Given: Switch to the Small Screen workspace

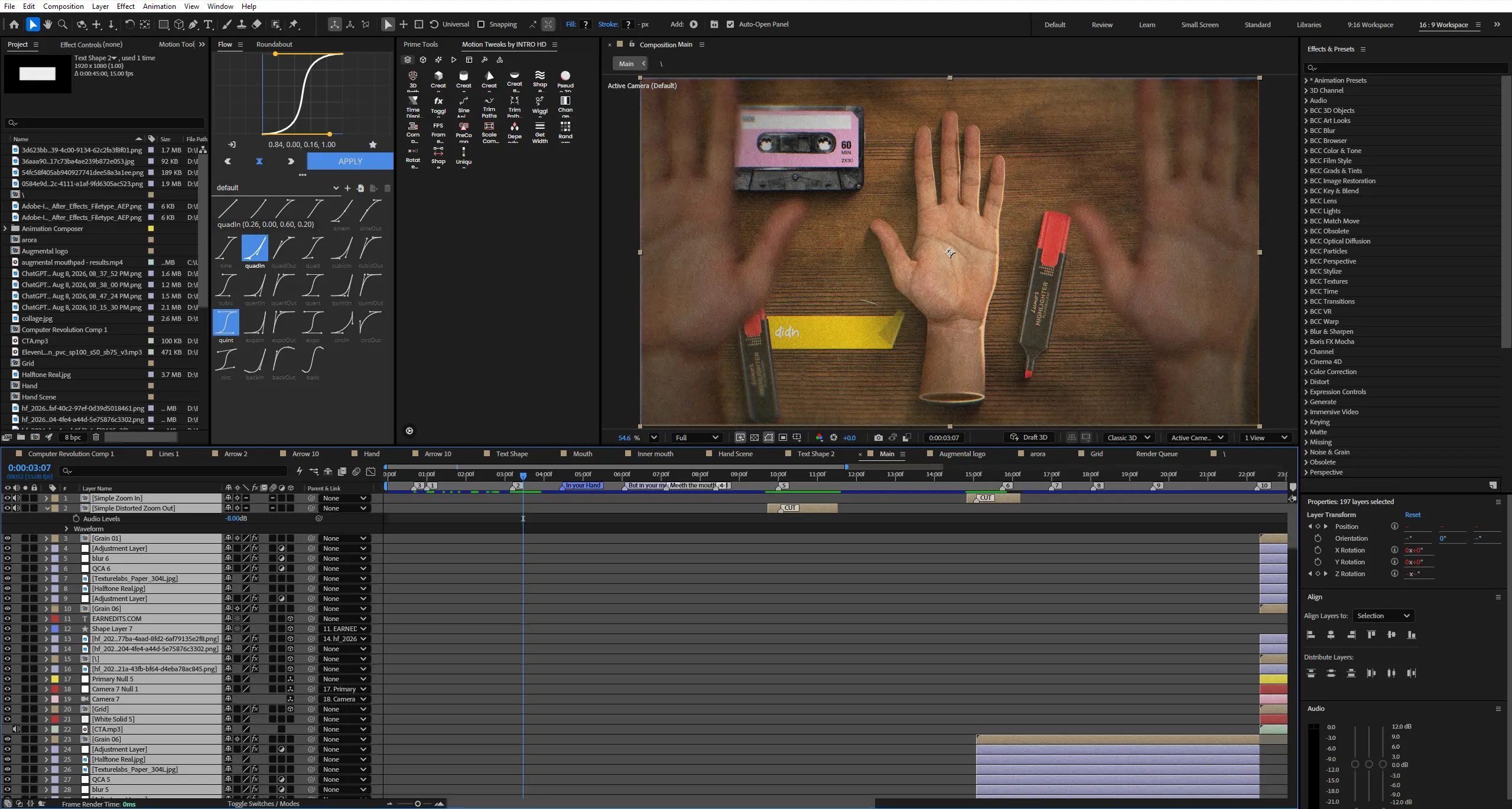Looking at the screenshot, I should point(1199,25).
